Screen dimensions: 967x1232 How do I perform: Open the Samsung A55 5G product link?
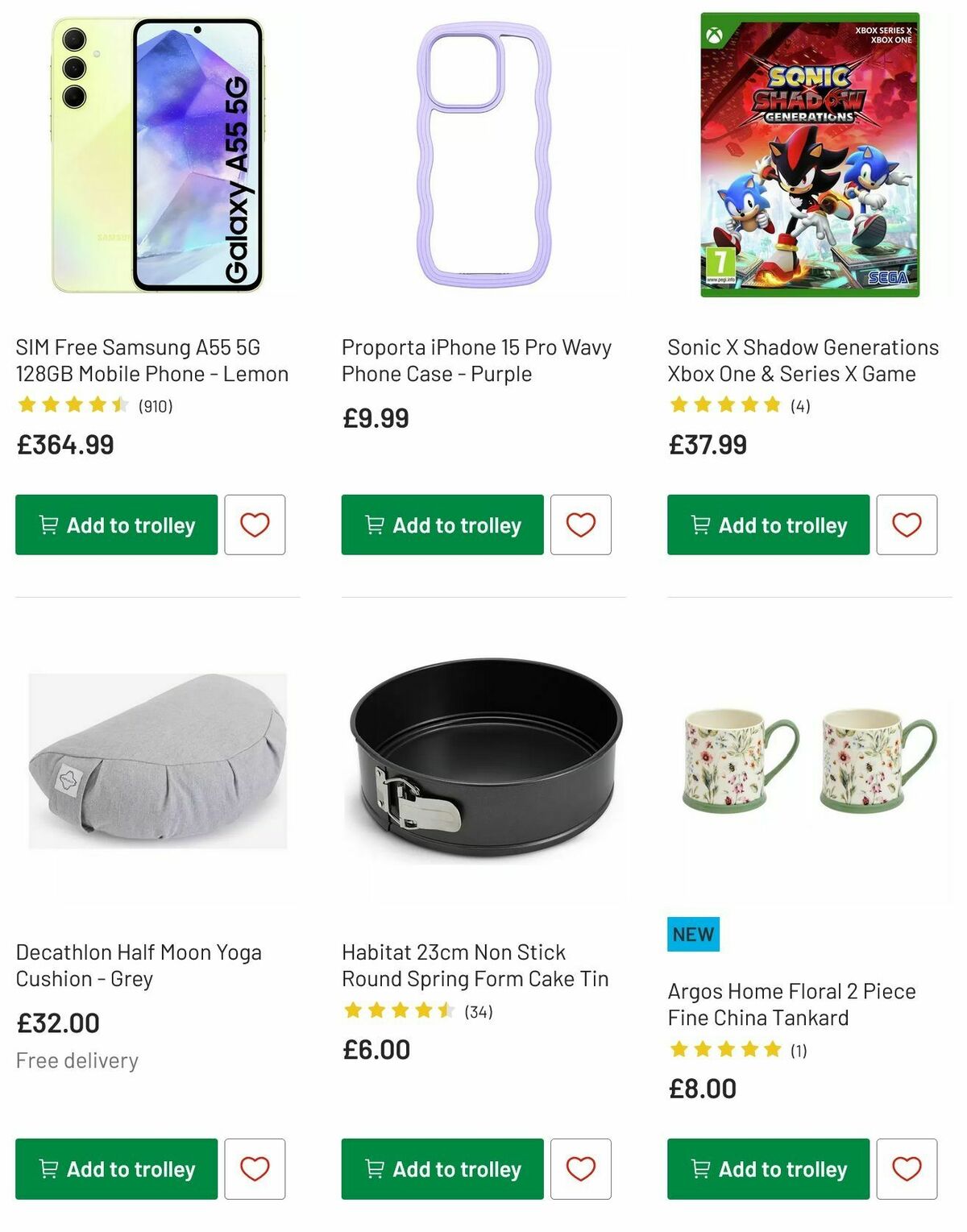(x=151, y=360)
